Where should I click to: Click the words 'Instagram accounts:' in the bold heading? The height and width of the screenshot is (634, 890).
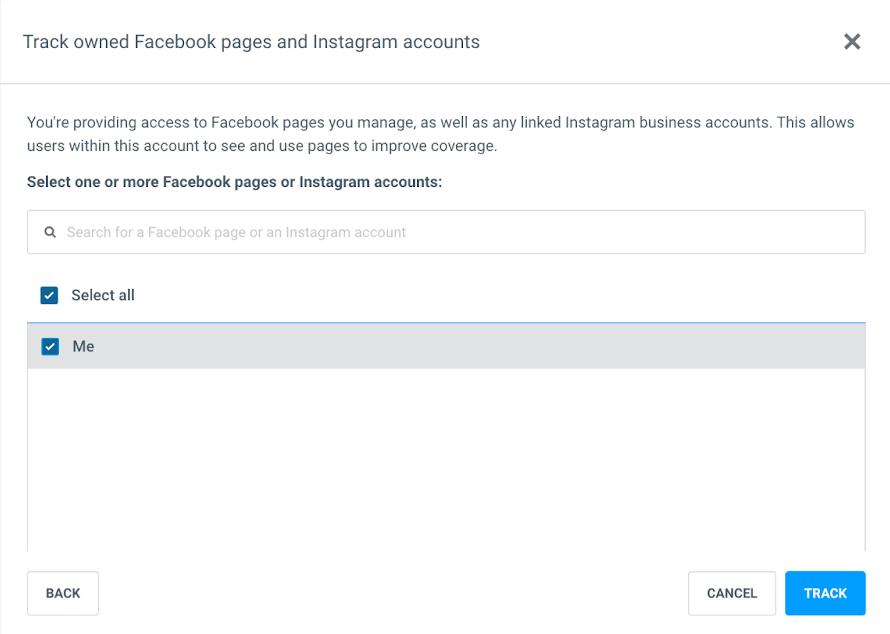(370, 182)
